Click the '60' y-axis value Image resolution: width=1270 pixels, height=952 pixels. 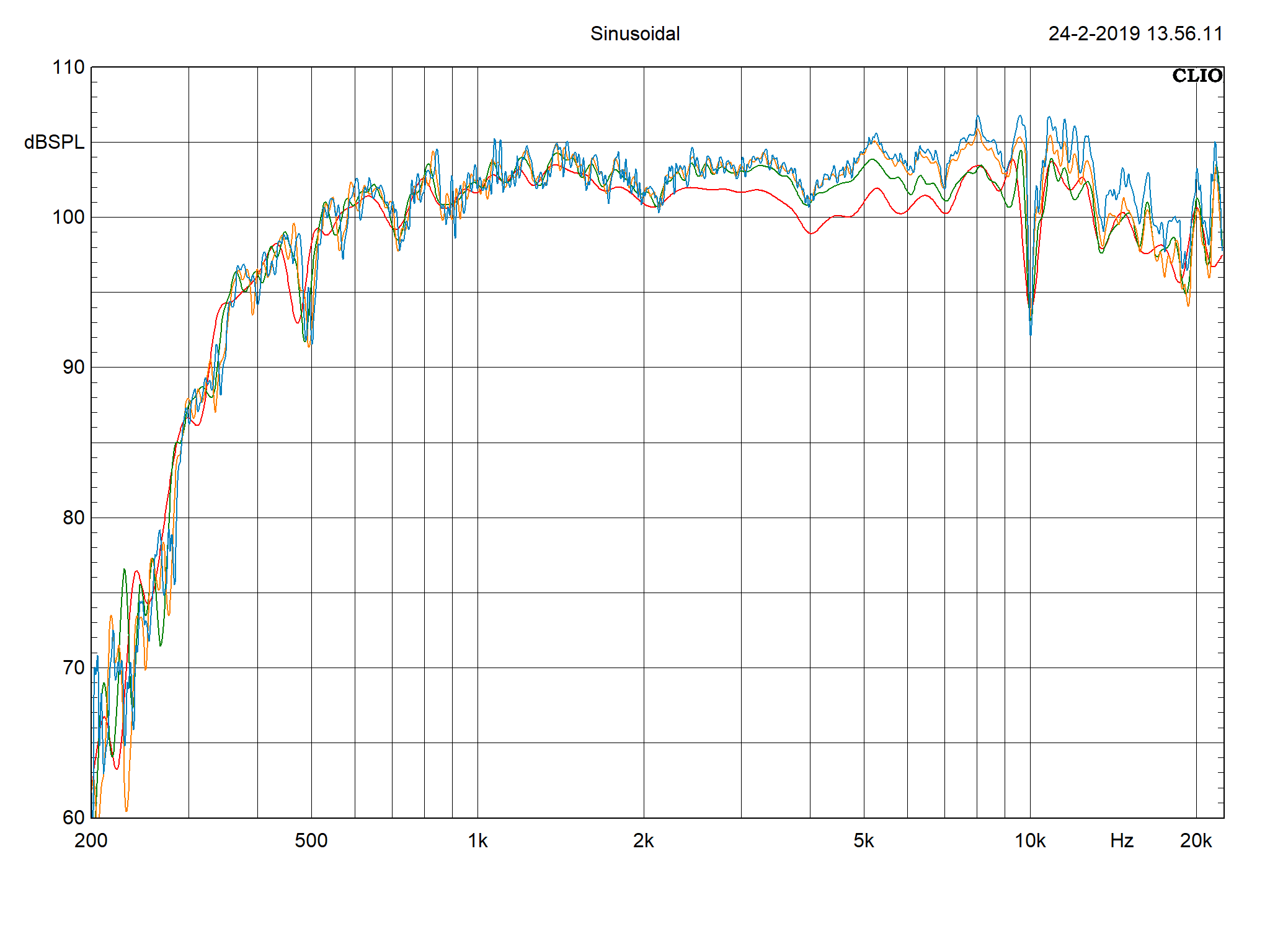tap(73, 818)
